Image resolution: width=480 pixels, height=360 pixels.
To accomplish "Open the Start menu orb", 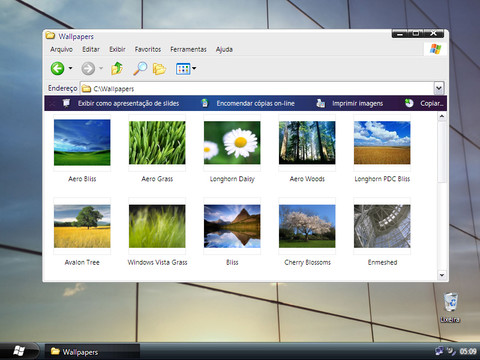I will 19,351.
